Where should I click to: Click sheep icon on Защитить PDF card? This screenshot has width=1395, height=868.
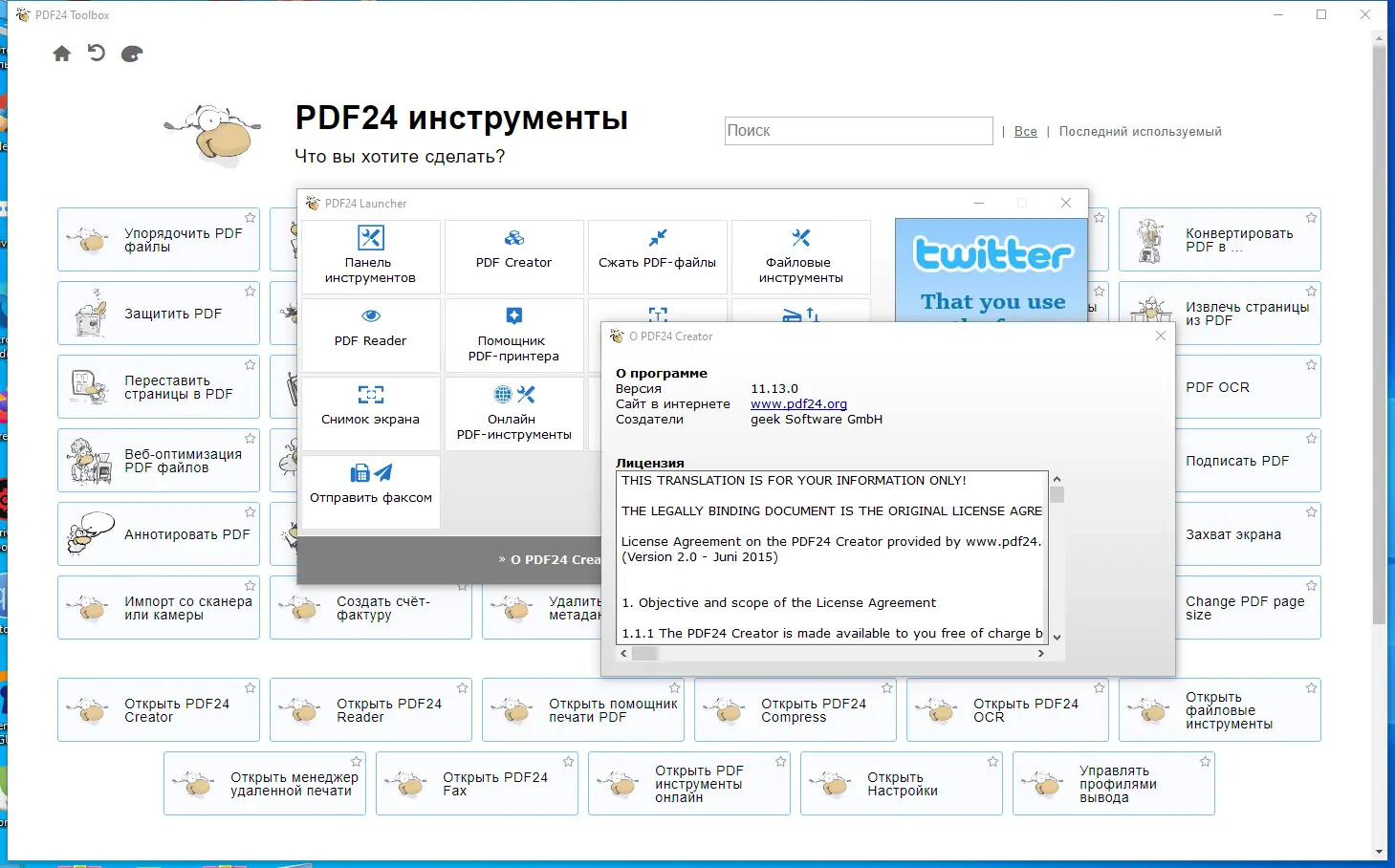tap(91, 313)
